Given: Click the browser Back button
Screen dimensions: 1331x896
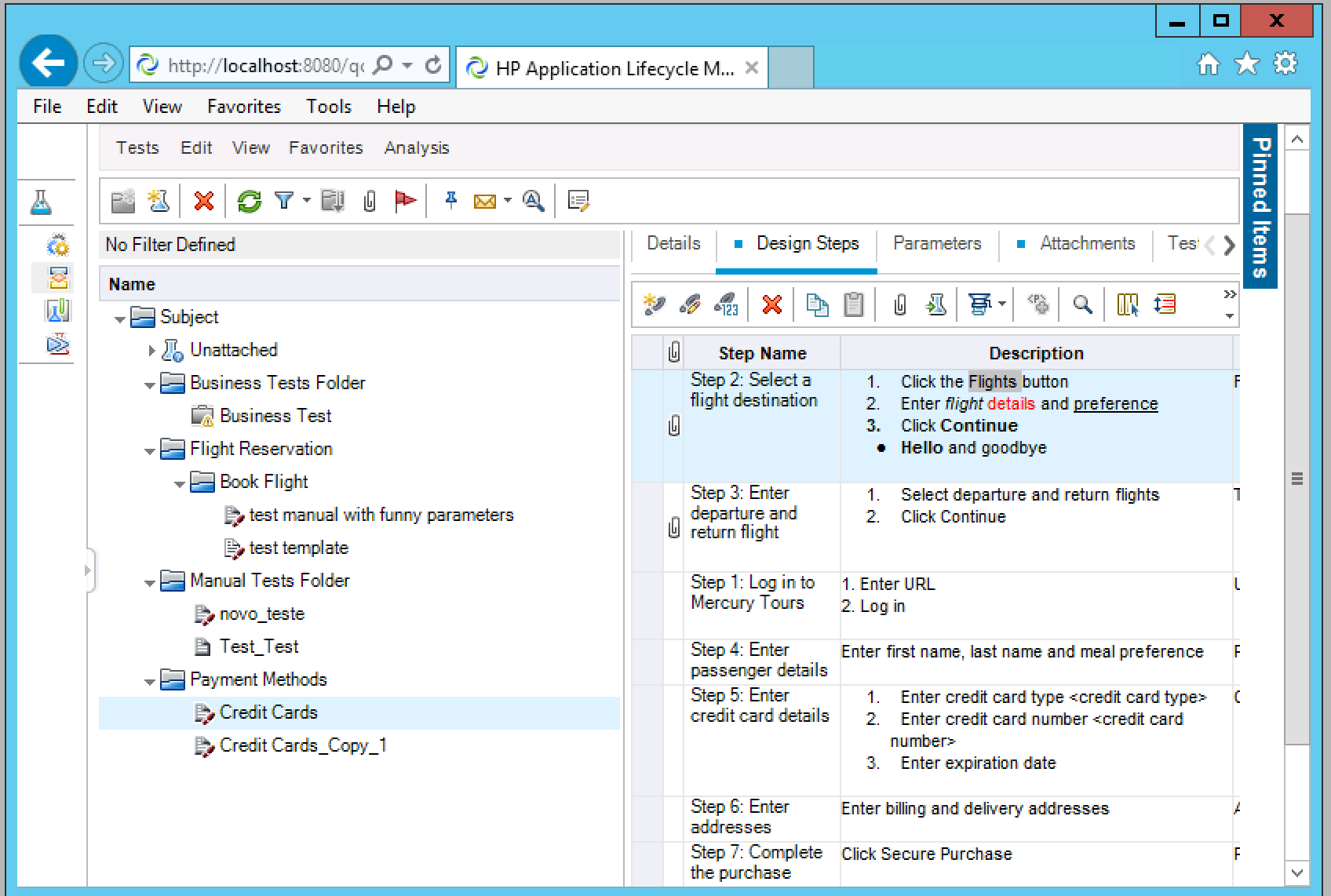Looking at the screenshot, I should tap(48, 64).
